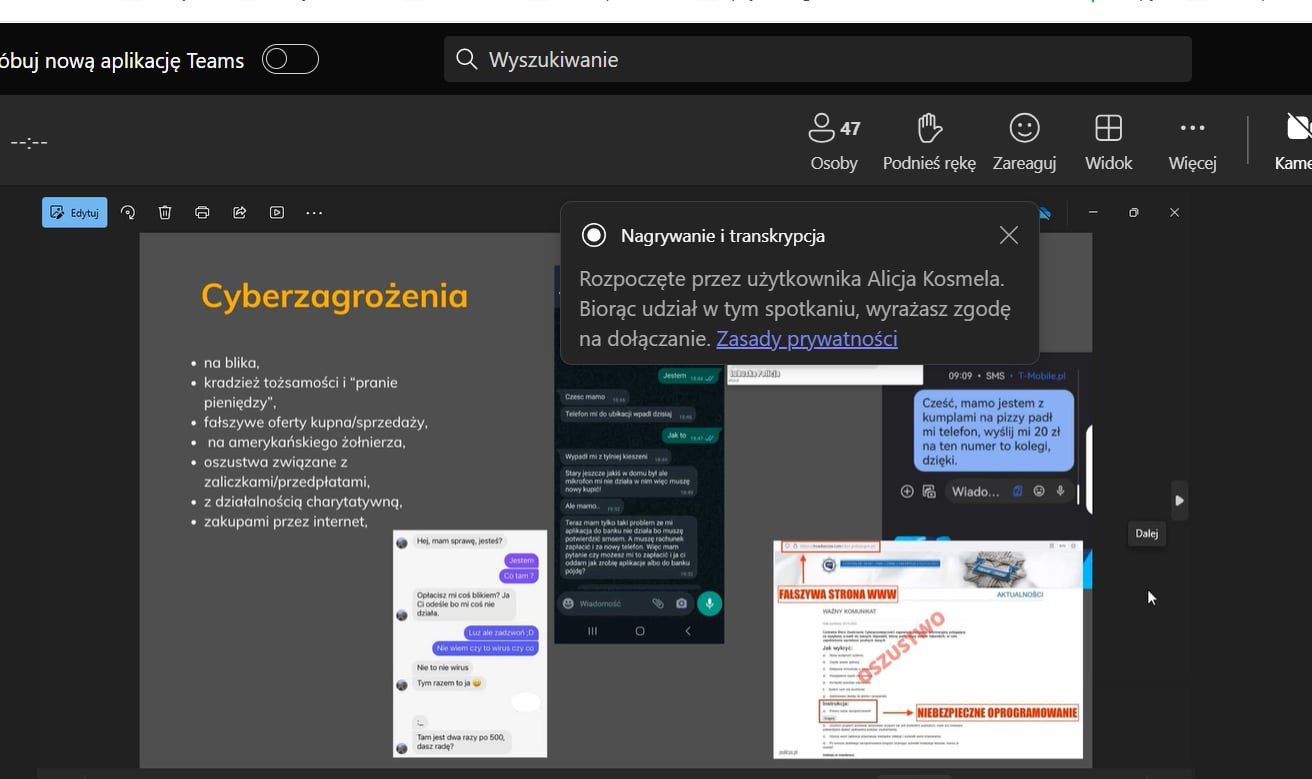Click the Wyszukiwanie search field
This screenshot has height=779, width=1312.
[x=817, y=60]
